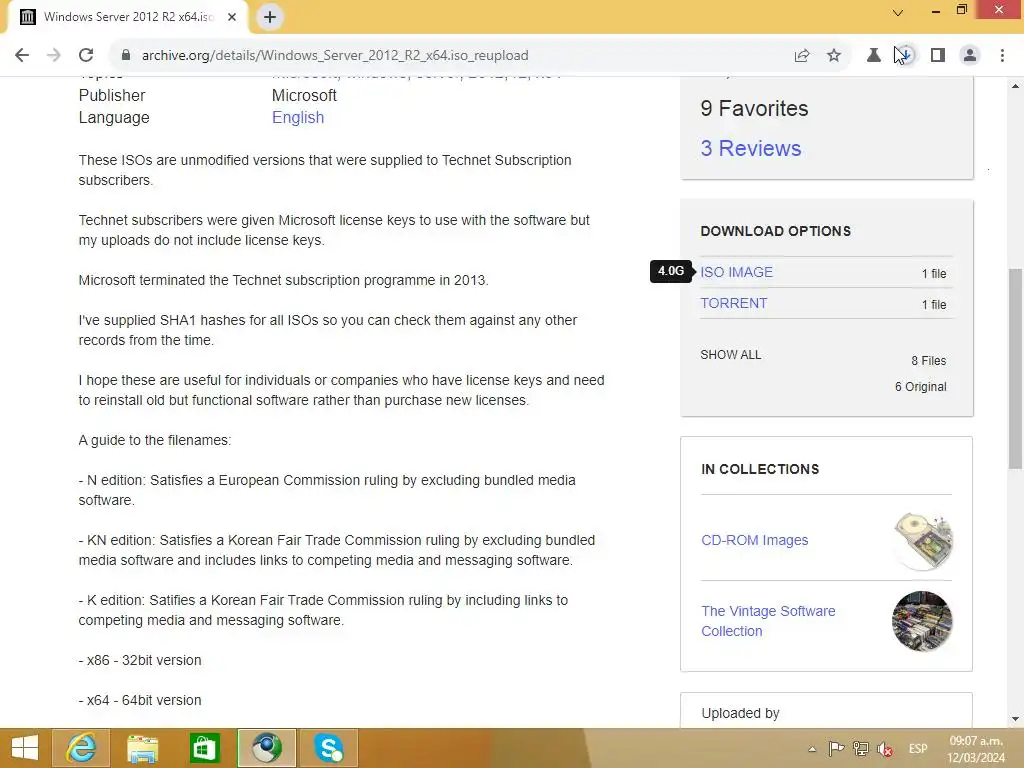Image resolution: width=1024 pixels, height=768 pixels.
Task: Reload the archive.org page
Action: pyautogui.click(x=86, y=55)
